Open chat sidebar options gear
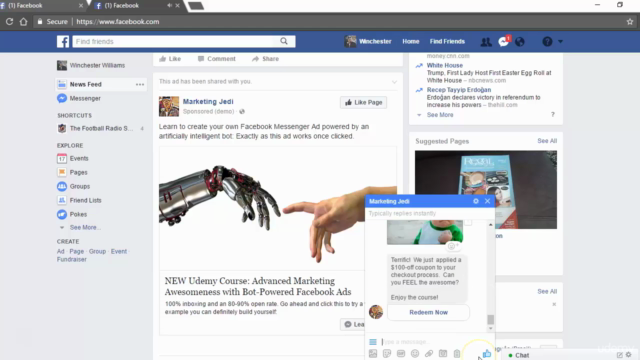 629,355
